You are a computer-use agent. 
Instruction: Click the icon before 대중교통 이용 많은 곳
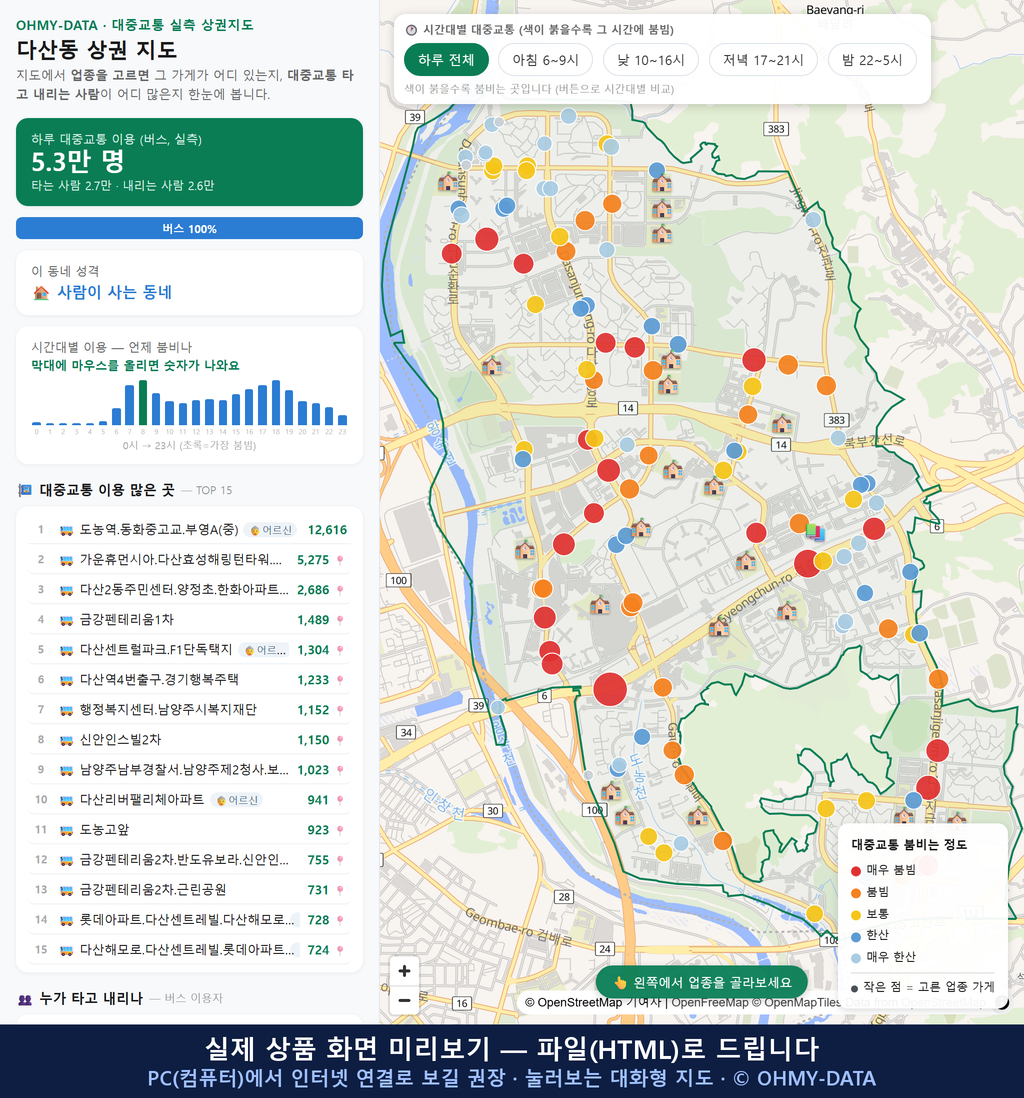25,490
